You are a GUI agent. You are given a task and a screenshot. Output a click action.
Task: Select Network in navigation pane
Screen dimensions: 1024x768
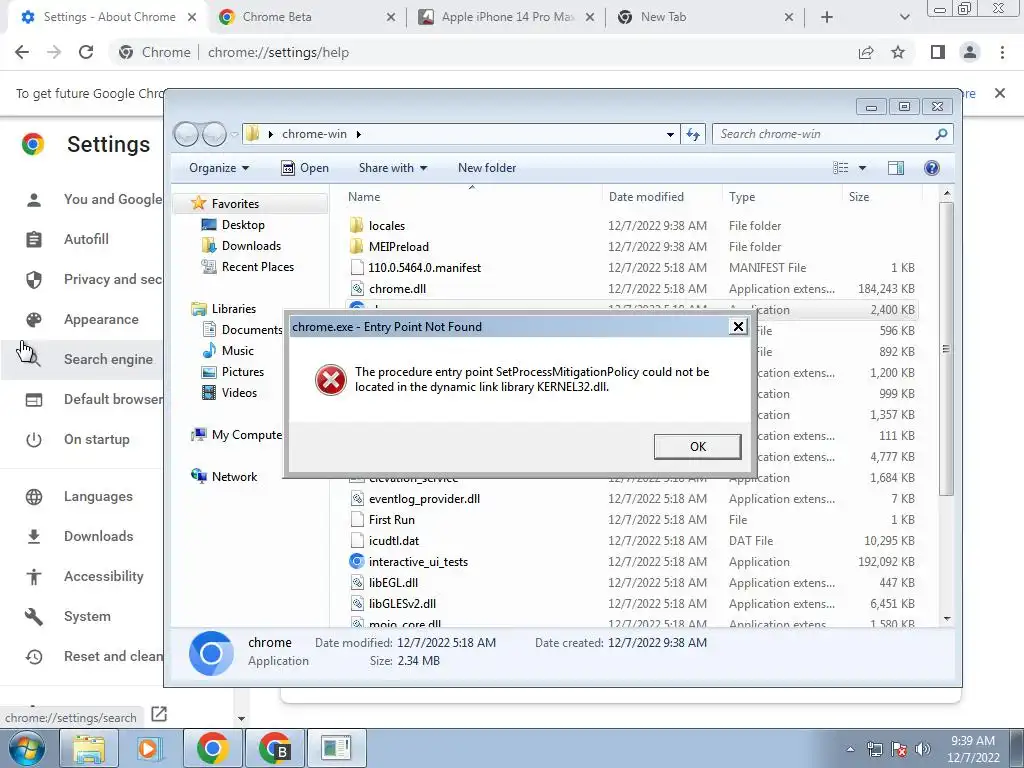point(224,477)
